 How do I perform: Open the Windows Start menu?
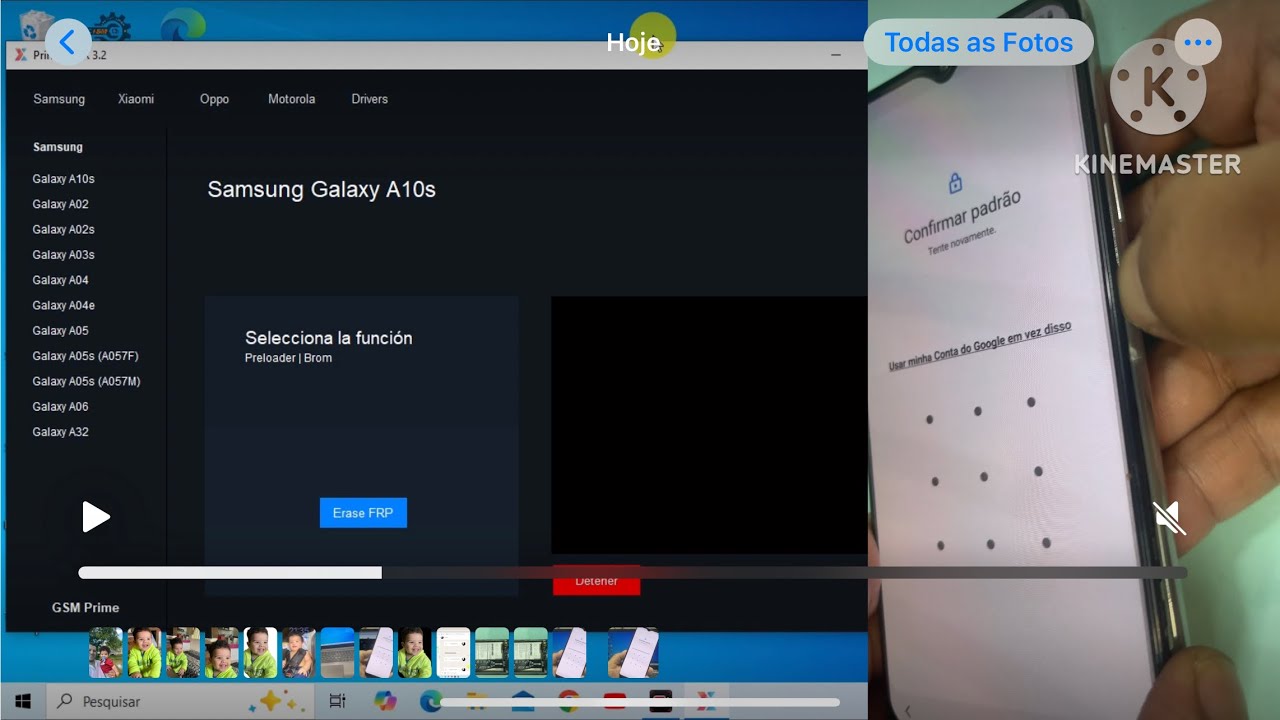[23, 701]
